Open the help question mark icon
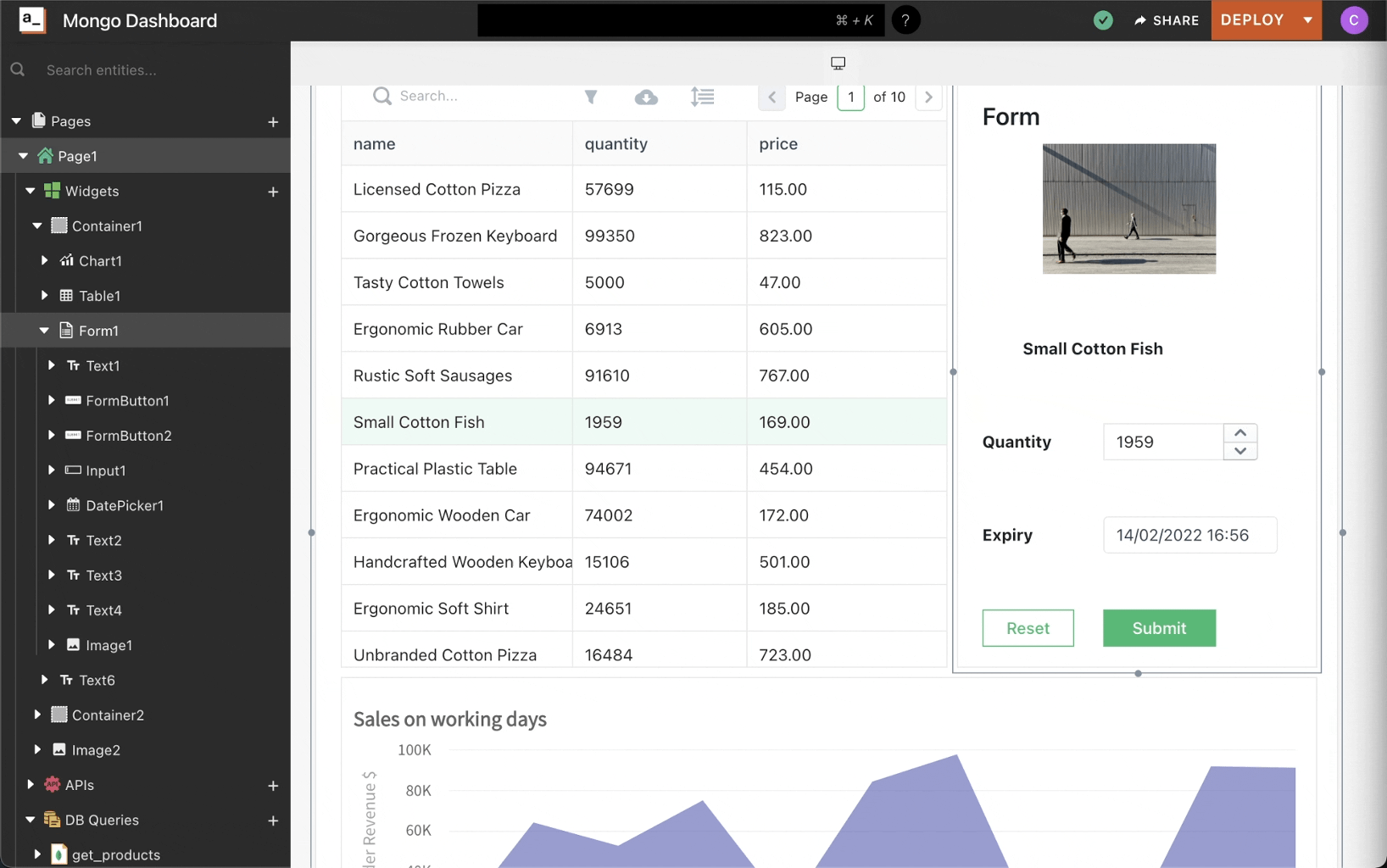1387x868 pixels. pyautogui.click(x=905, y=20)
